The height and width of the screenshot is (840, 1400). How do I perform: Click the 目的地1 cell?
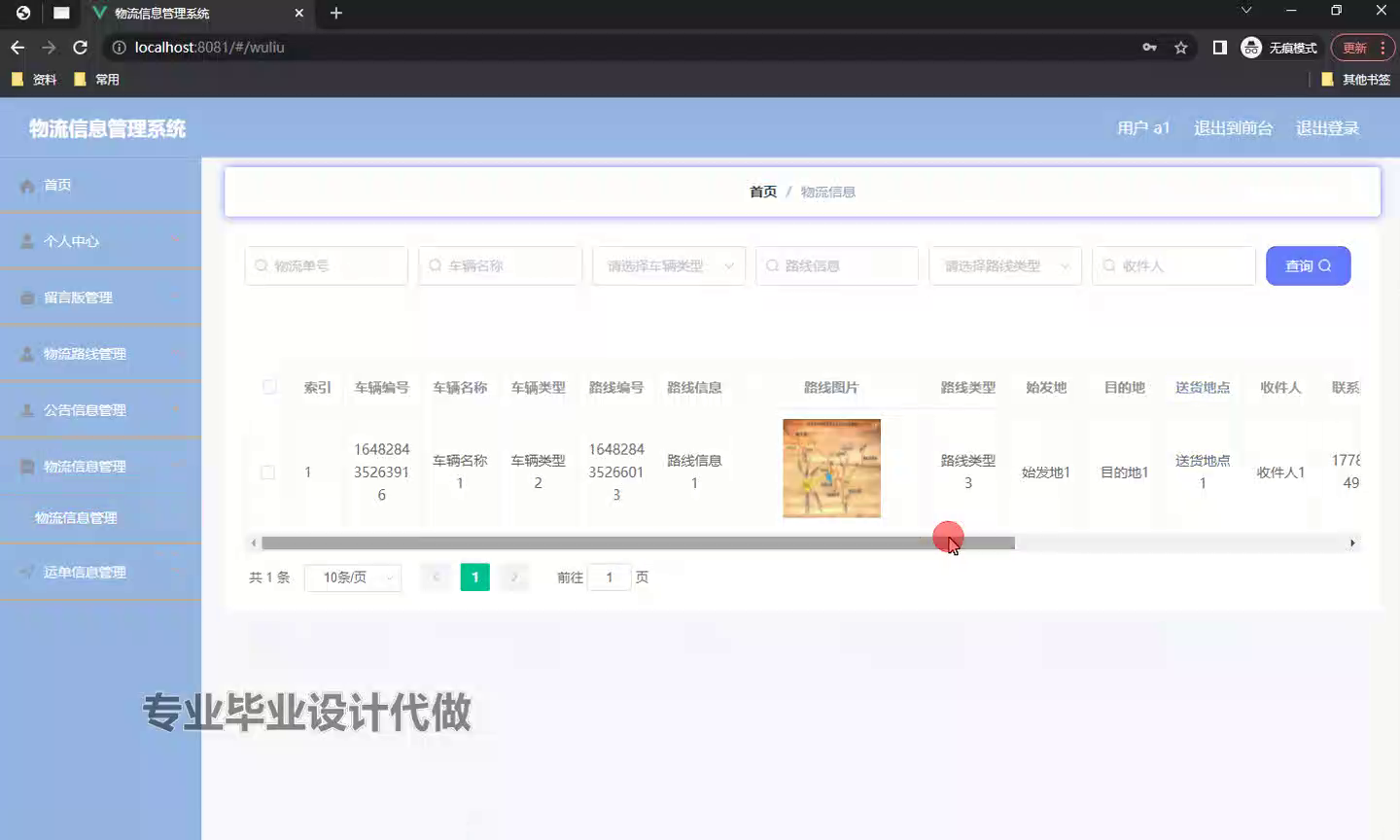pos(1124,472)
